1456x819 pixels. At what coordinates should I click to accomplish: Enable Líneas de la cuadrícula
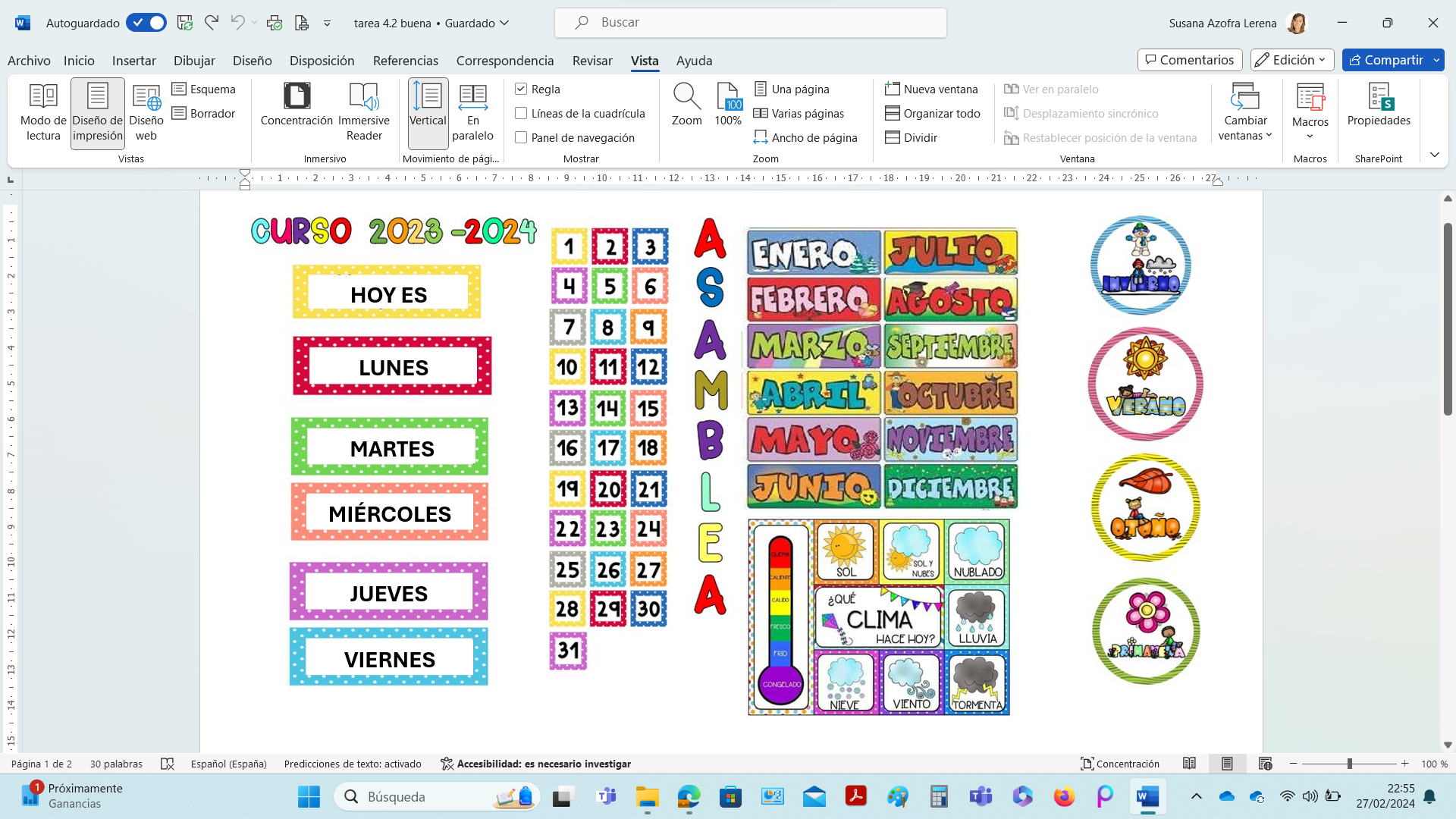521,113
